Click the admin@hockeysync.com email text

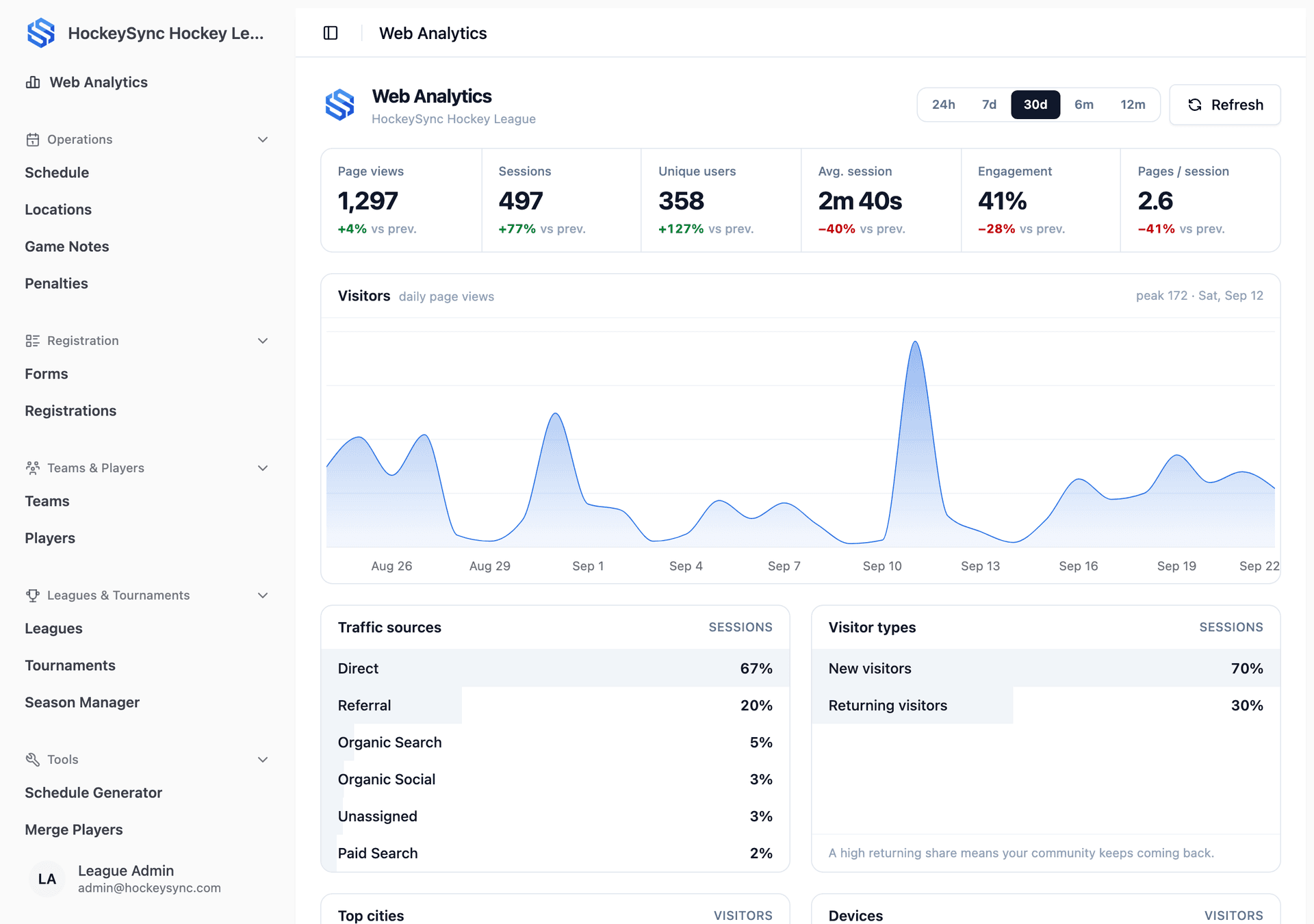(149, 888)
